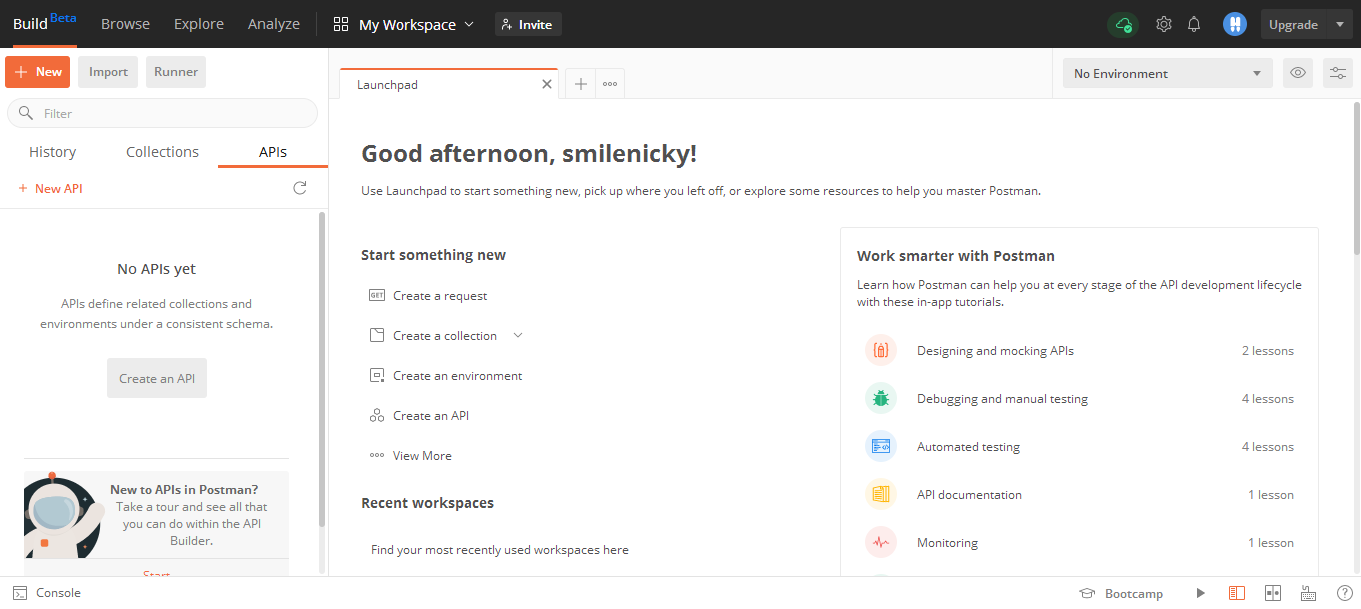Screen dimensions: 1361x609
Task: Open the keyboard shortcuts icon
Action: coord(1308,593)
